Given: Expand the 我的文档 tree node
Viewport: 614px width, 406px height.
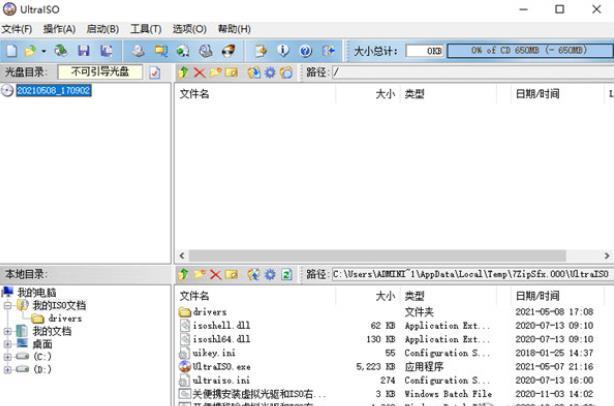Looking at the screenshot, I should tap(7, 332).
